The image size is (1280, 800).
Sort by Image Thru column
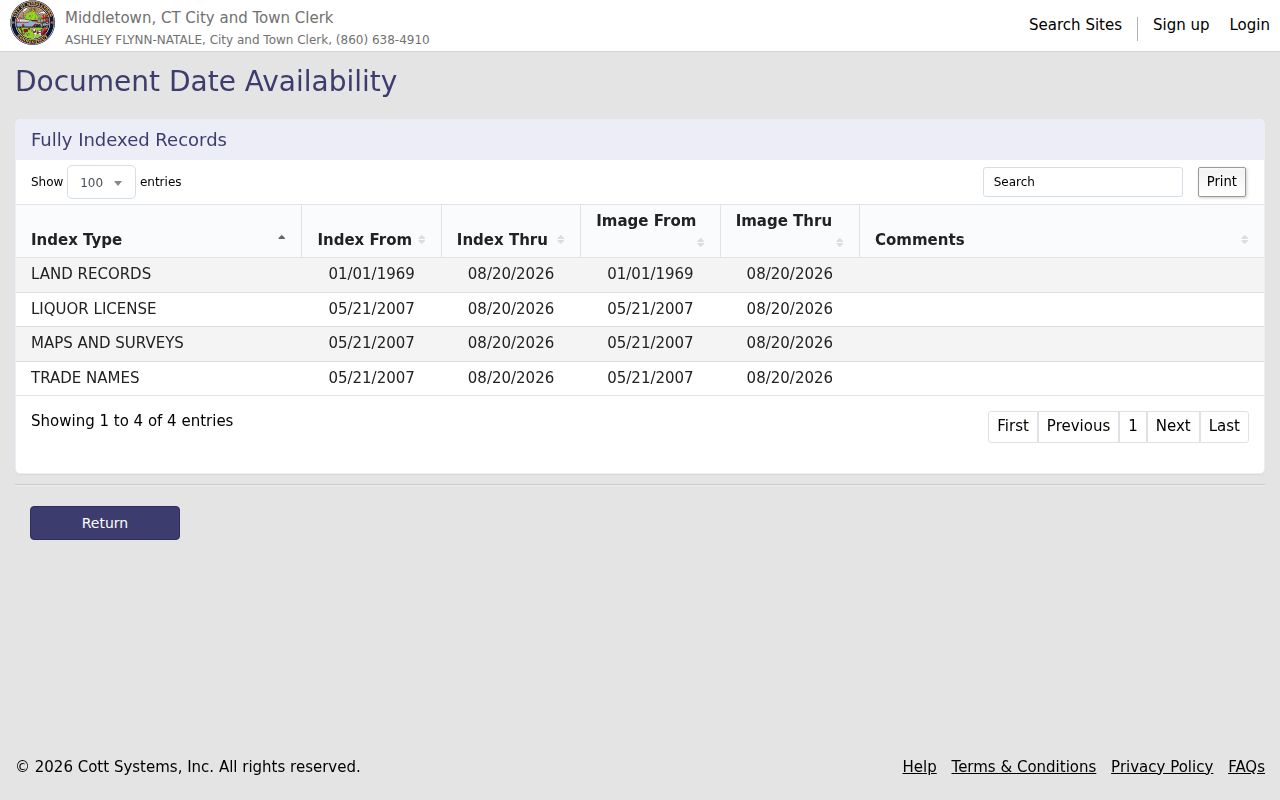[x=790, y=231]
